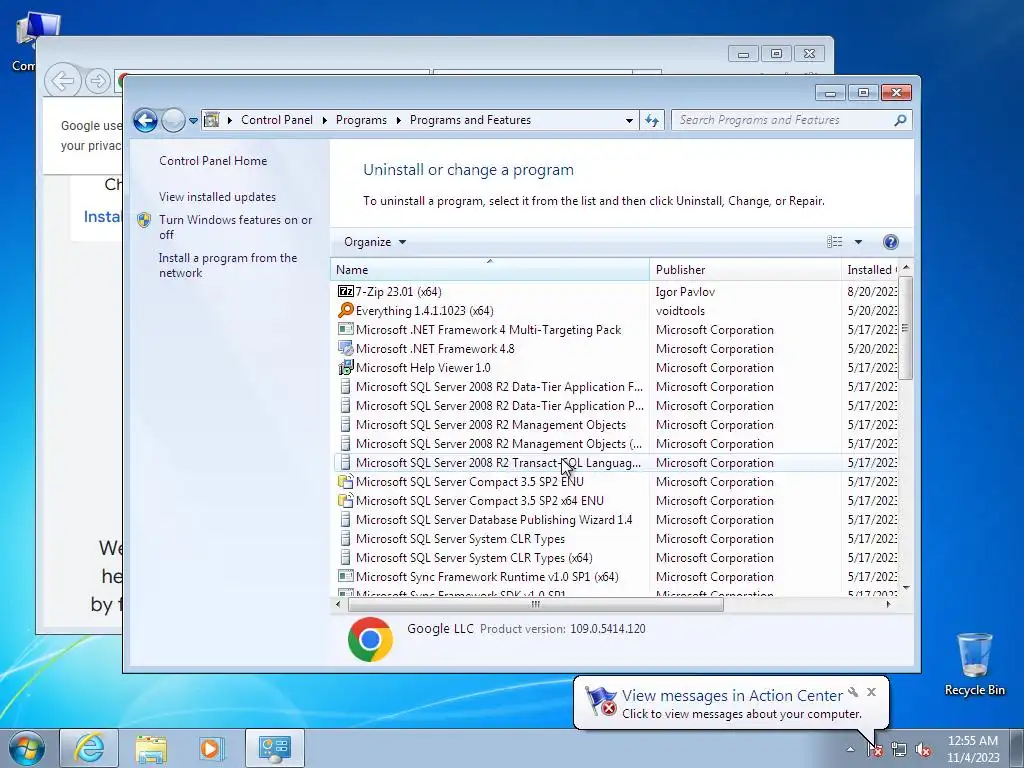Screen dimensions: 1024x768
Task: Click the search magnifier in Search Programs box
Action: [x=900, y=120]
